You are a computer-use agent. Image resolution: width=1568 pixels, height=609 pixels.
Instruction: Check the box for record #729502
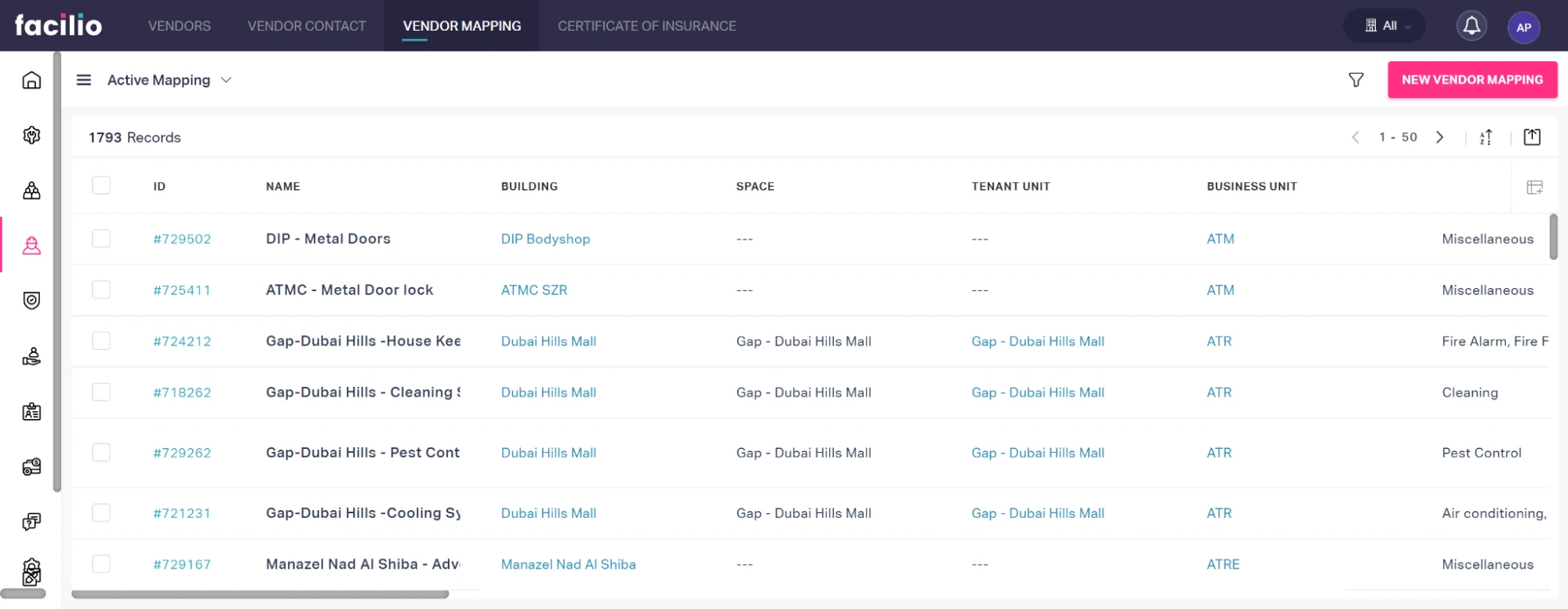[101, 239]
